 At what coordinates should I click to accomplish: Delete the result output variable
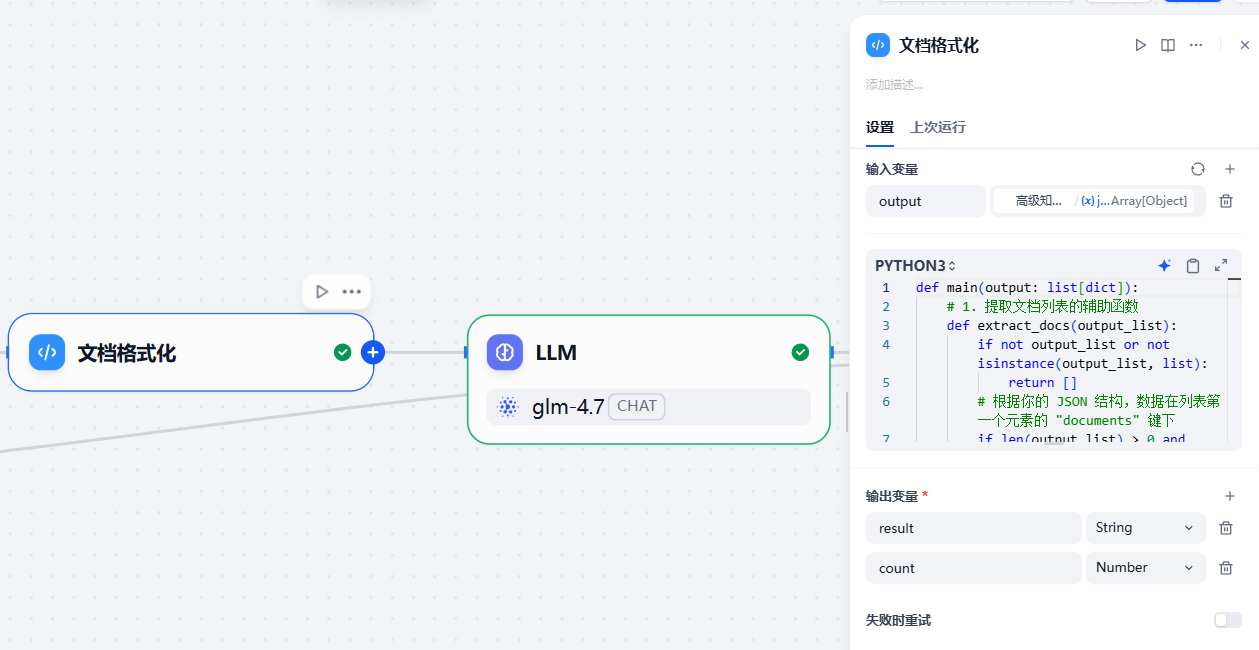click(1226, 528)
